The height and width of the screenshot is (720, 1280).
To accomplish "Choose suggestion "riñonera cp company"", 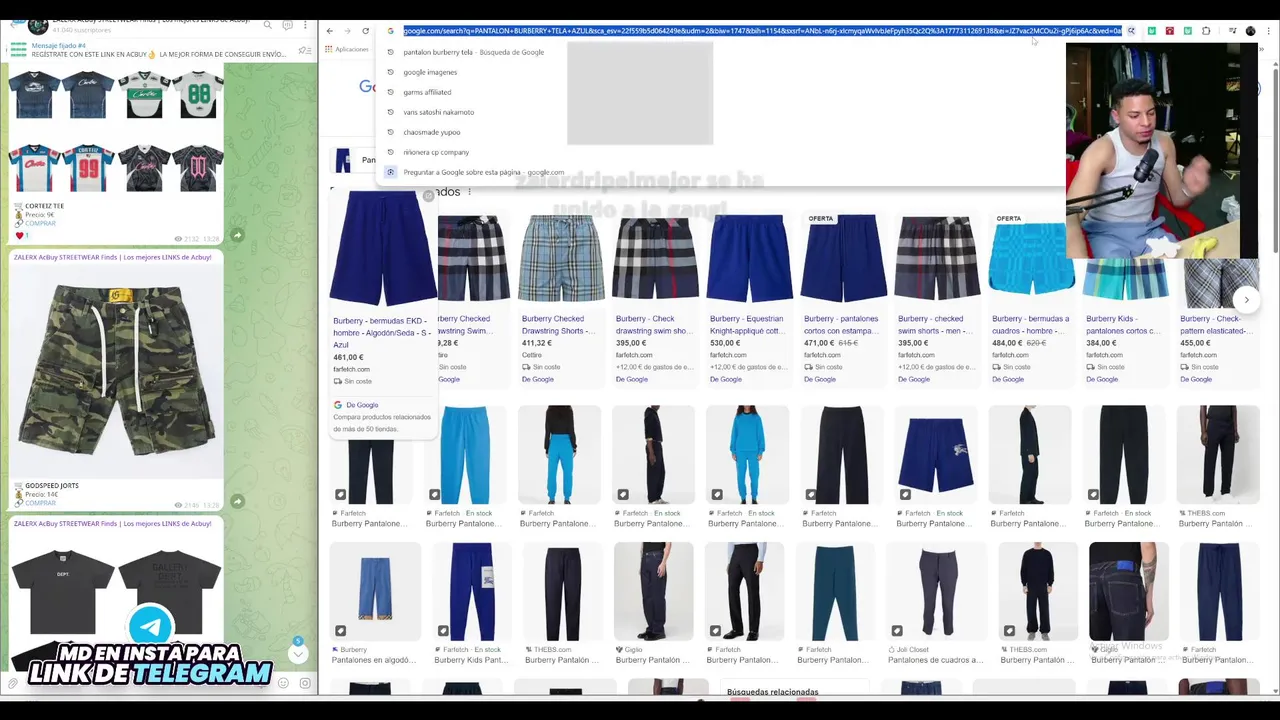I will [436, 152].
